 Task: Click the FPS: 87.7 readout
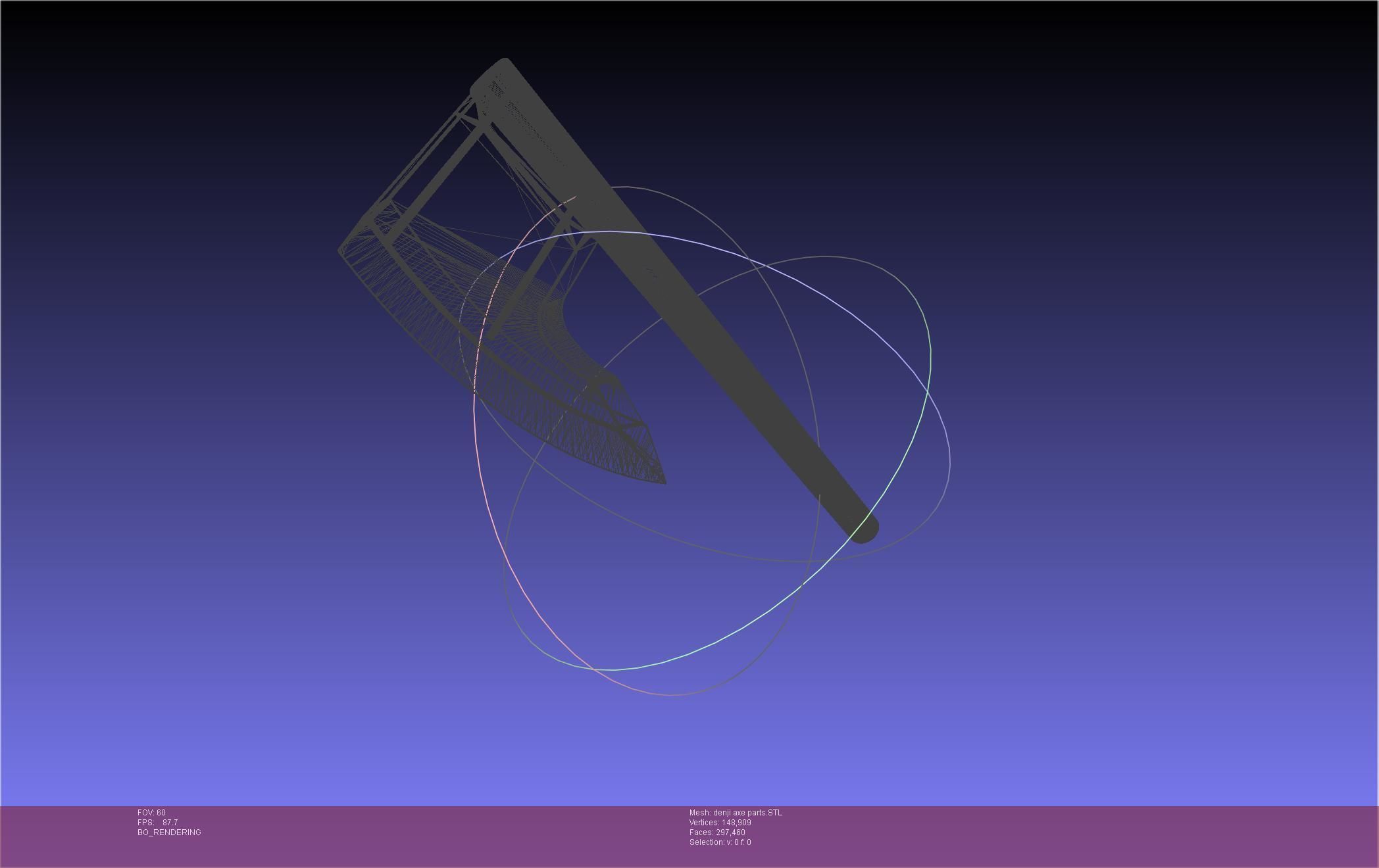[x=157, y=823]
